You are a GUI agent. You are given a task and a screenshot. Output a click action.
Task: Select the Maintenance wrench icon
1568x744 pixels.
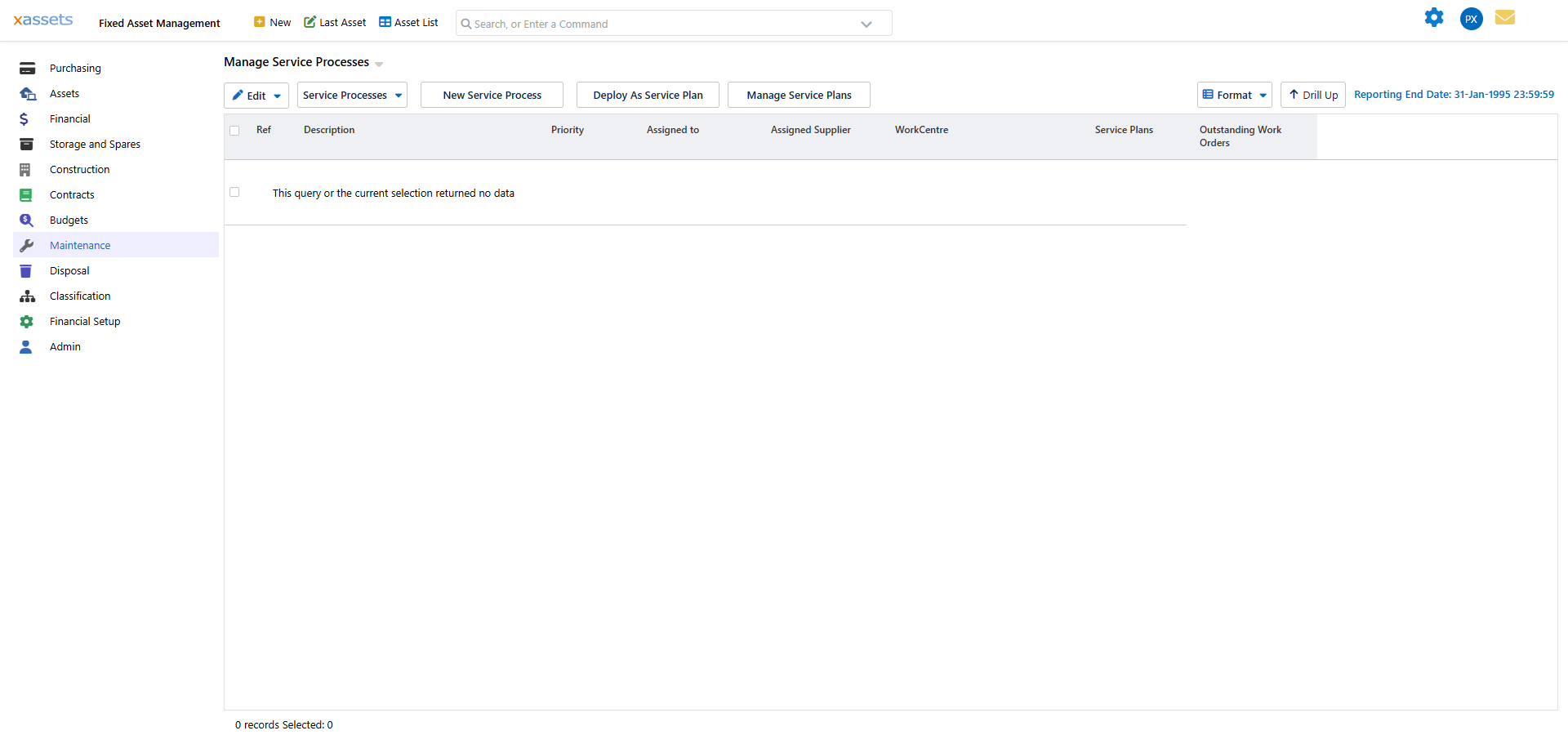[x=27, y=245]
